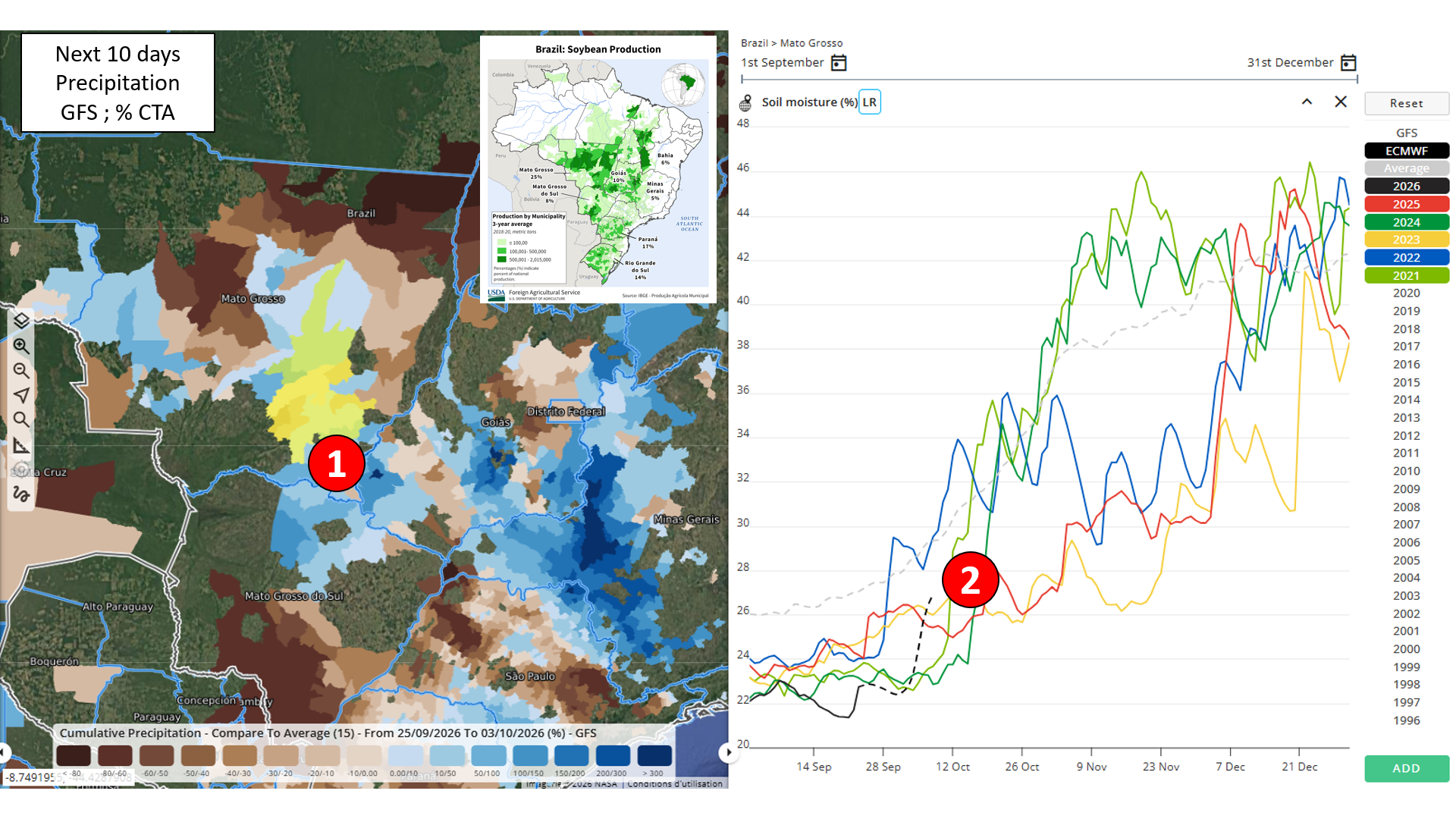Viewport: 1456px width, 819px height.
Task: Click the locate arrow tool icon
Action: [21, 395]
